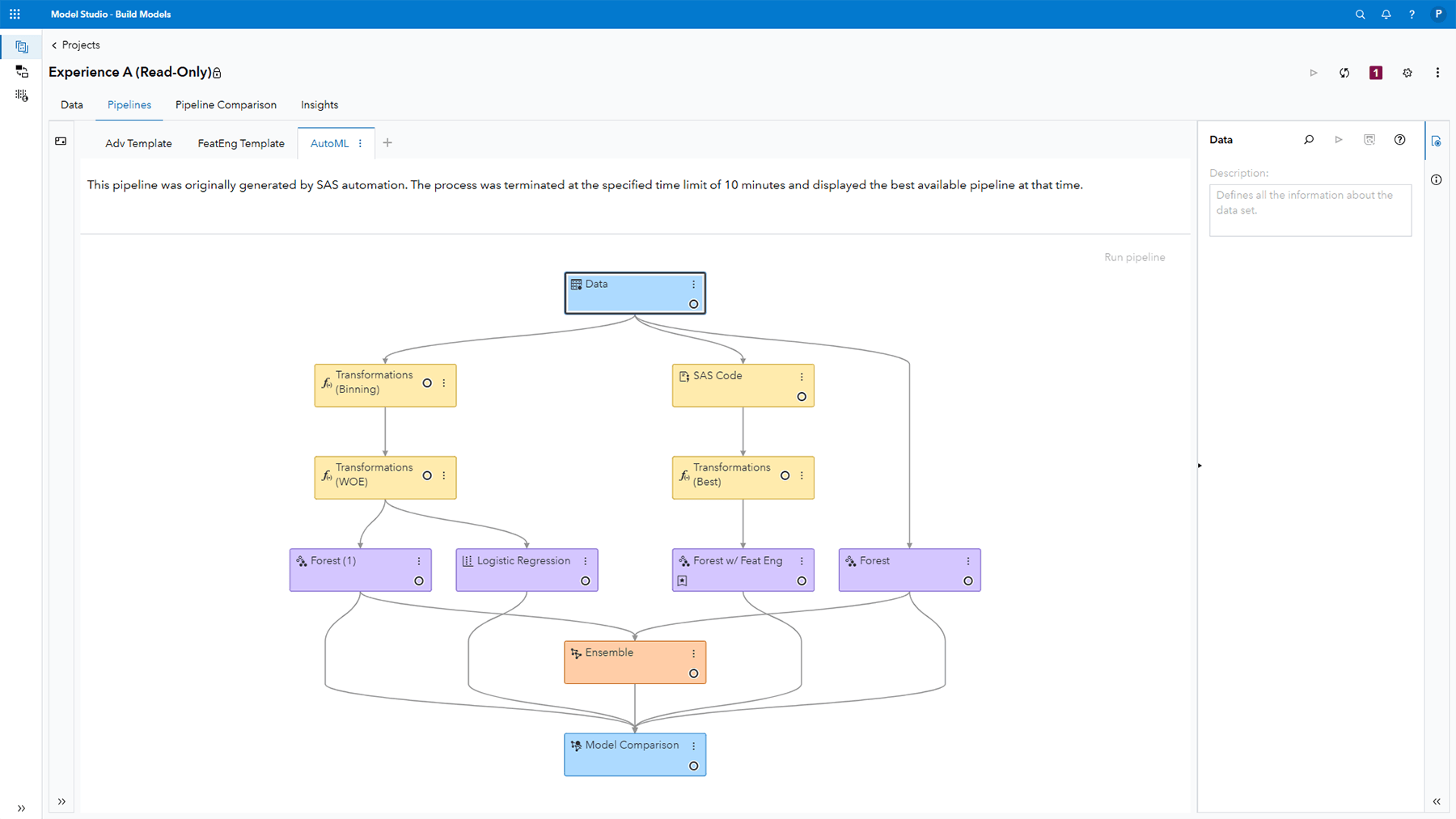Refresh the project with the sync icon
This screenshot has height=819, width=1456.
(1344, 72)
